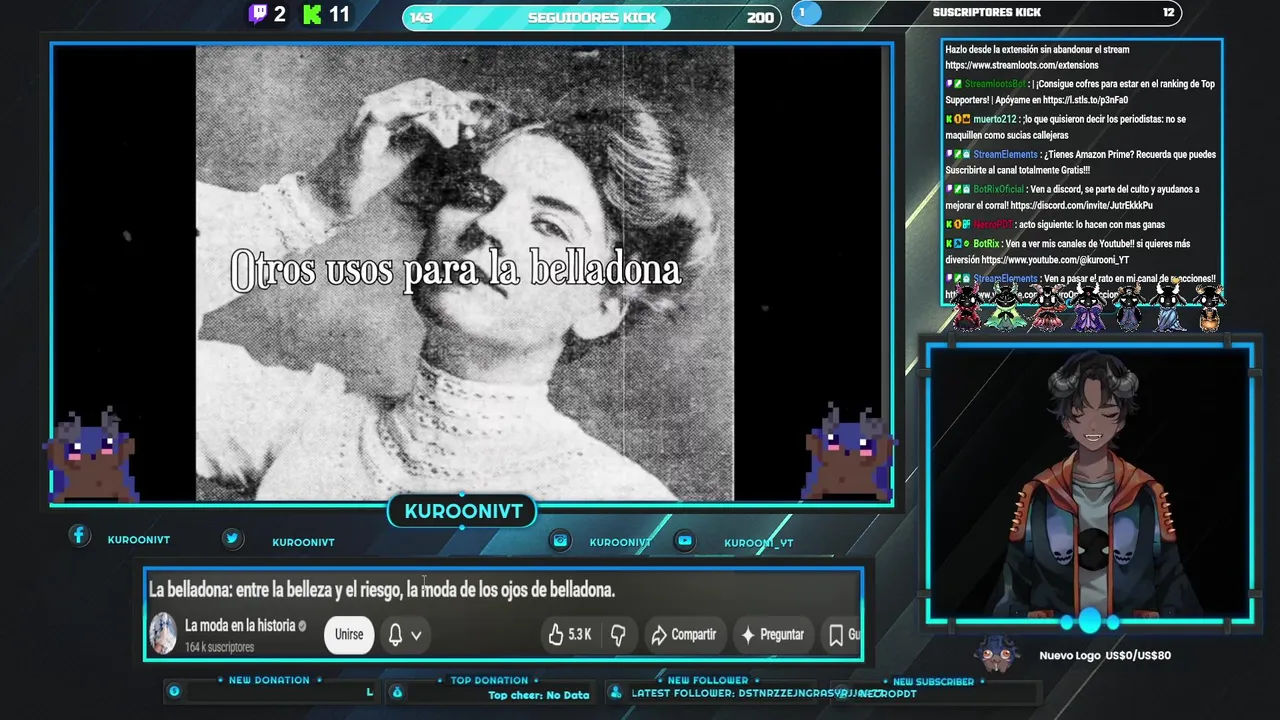Open the discord.com invite link in chat
1280x720 pixels.
(x=1081, y=205)
